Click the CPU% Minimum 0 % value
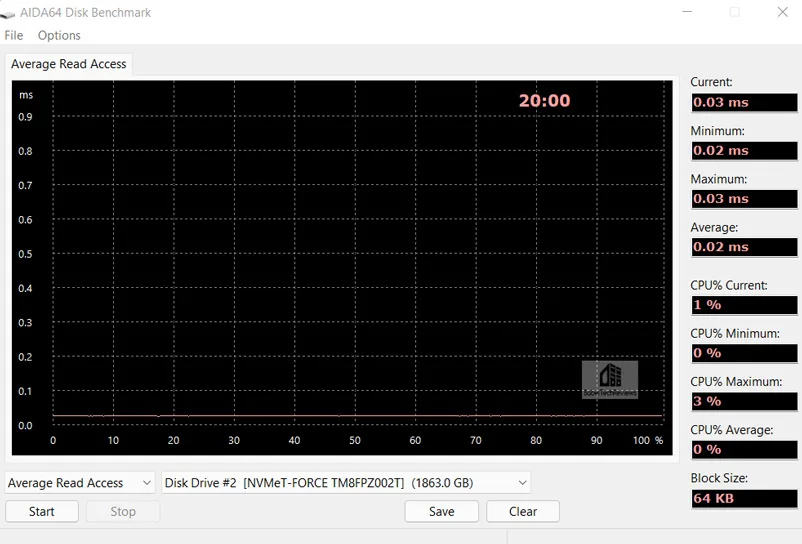The image size is (802, 544). coord(744,353)
